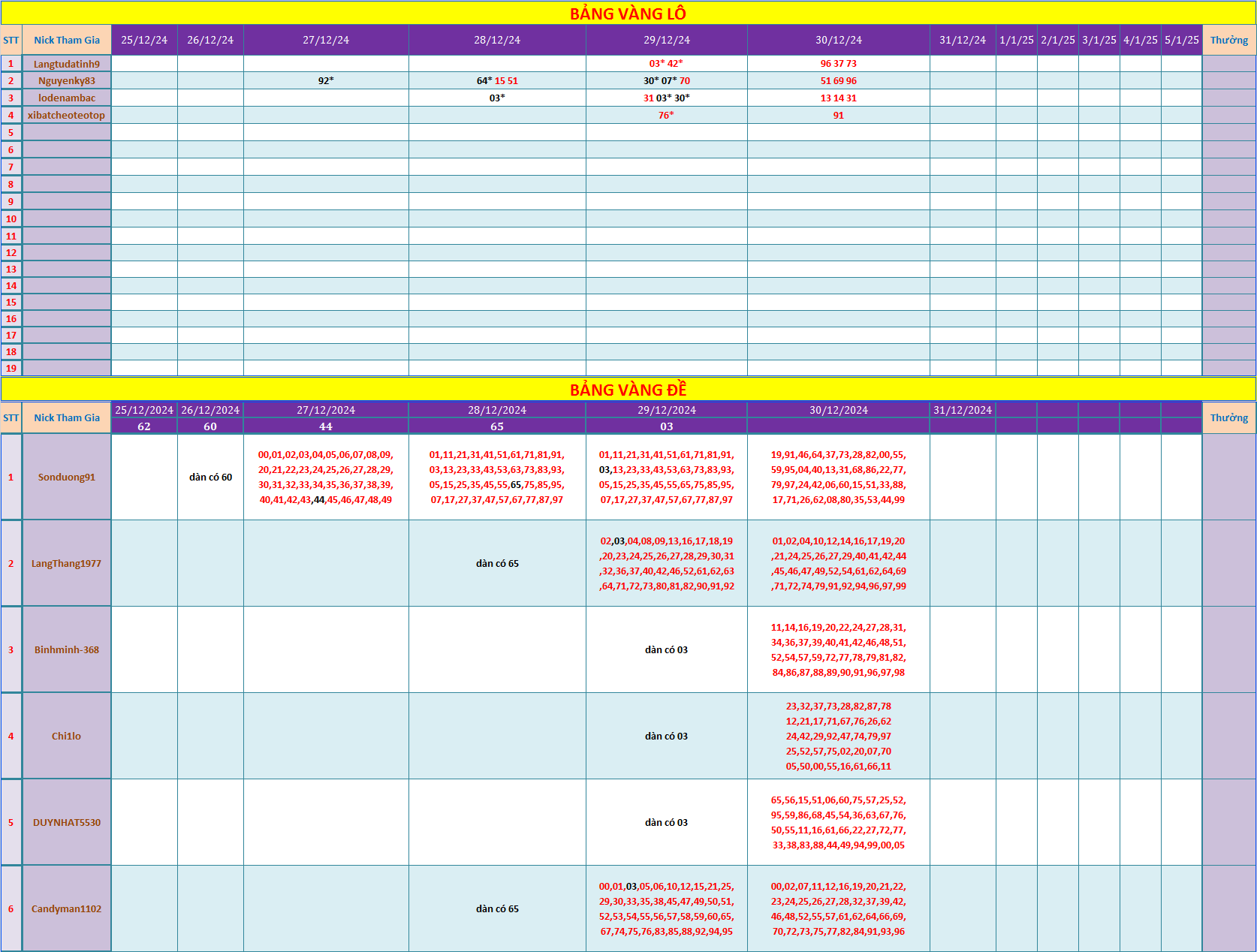Select the cell with 64* 15 51
This screenshot has width=1257, height=952.
click(x=497, y=80)
